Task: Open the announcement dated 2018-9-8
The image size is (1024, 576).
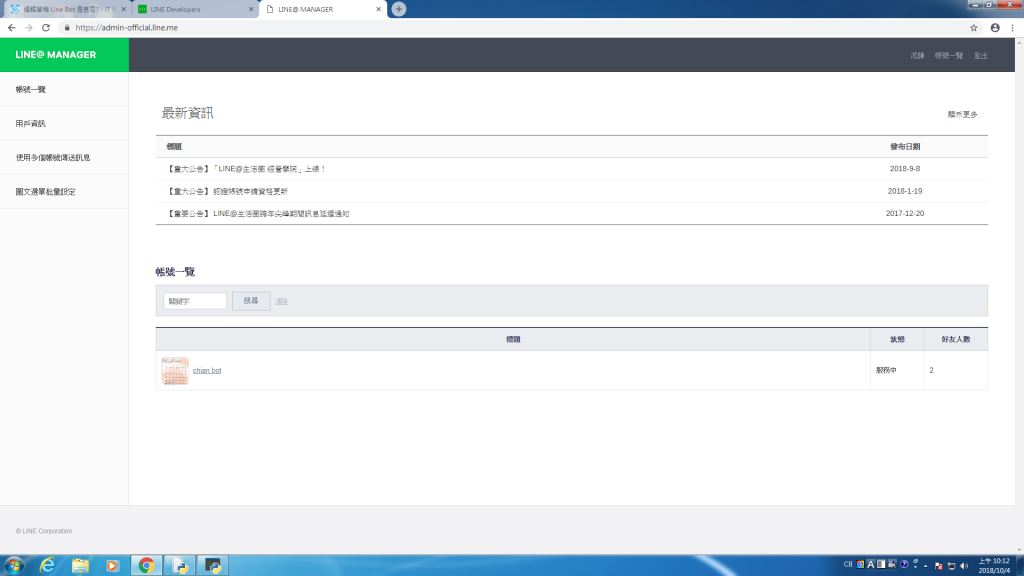Action: coord(246,168)
